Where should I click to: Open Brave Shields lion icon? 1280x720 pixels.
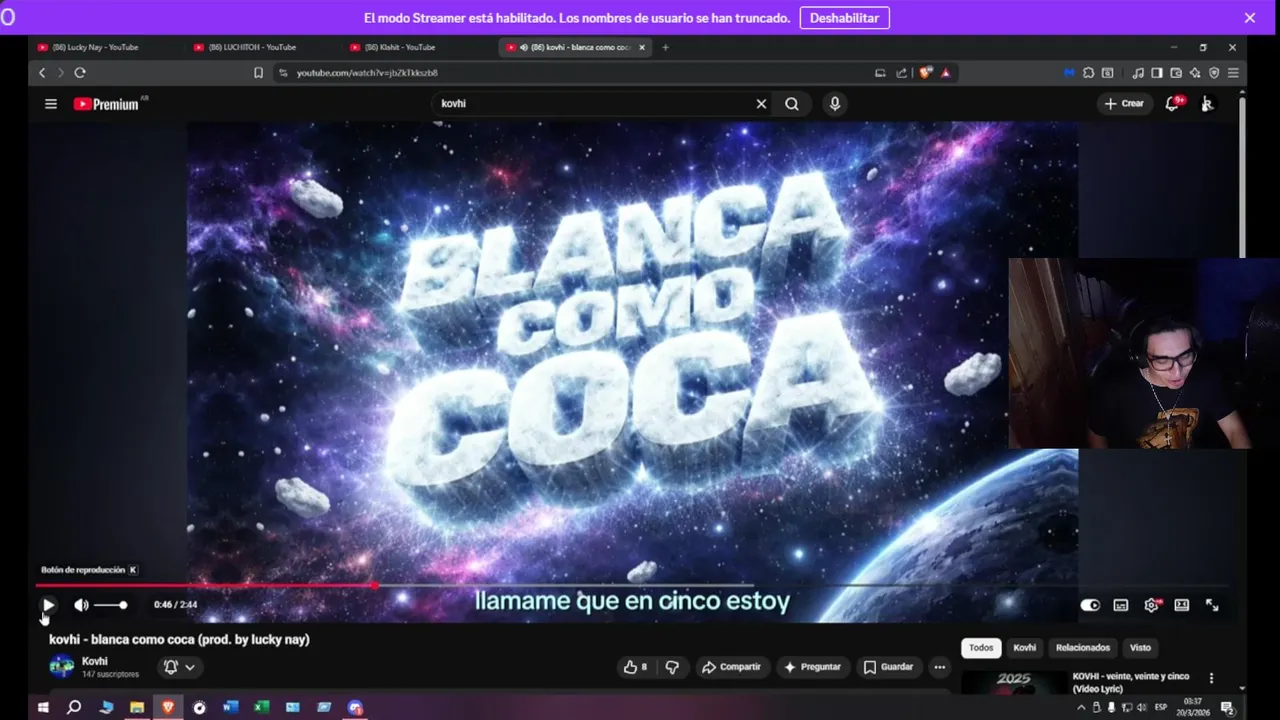[x=926, y=73]
